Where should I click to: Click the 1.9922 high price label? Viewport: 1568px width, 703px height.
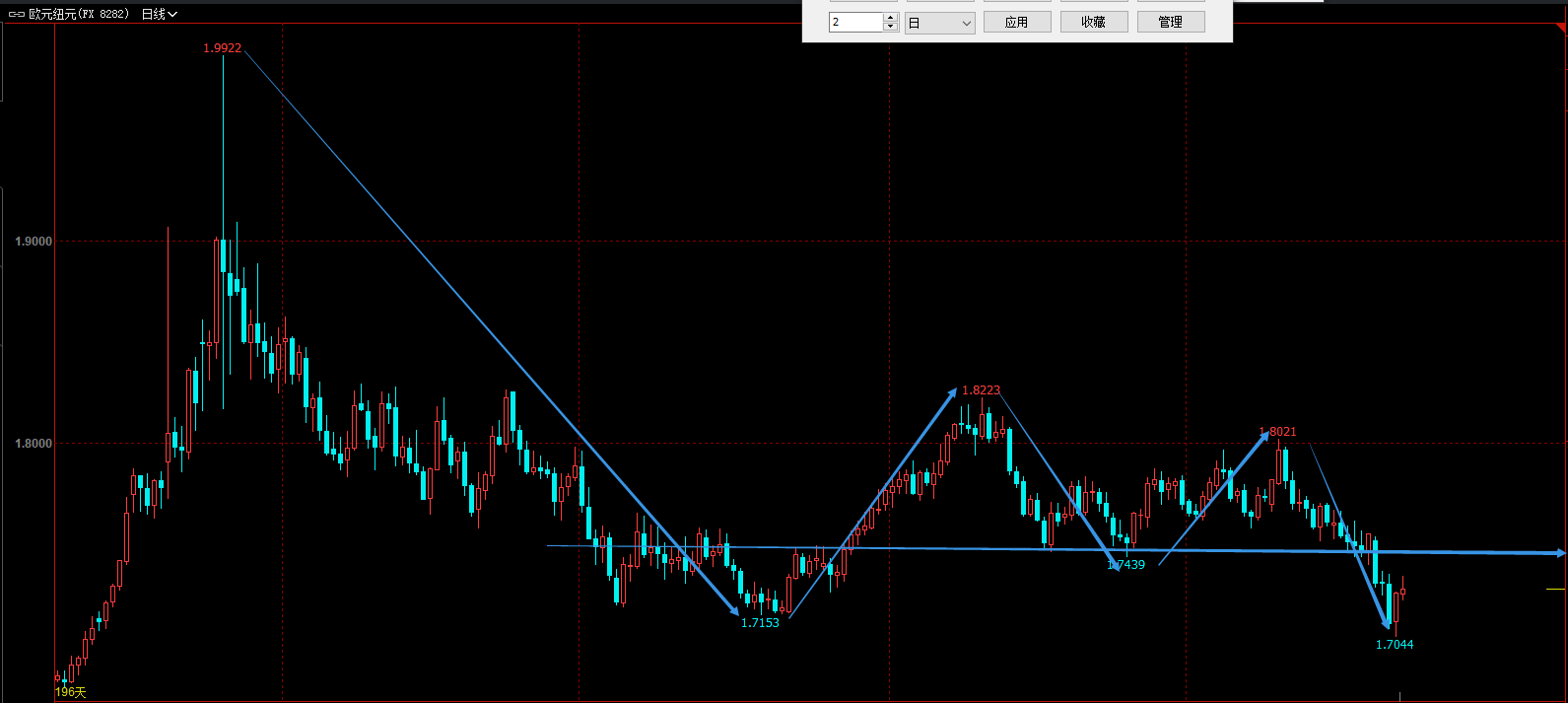223,48
